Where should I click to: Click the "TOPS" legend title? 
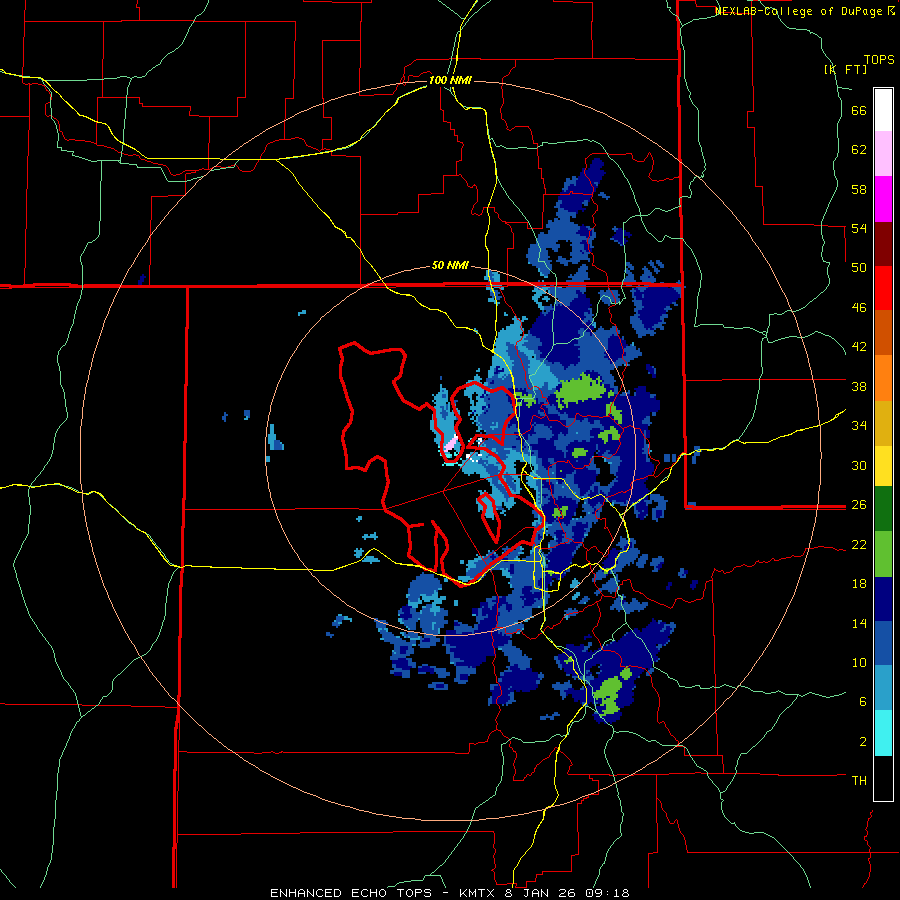click(x=879, y=60)
